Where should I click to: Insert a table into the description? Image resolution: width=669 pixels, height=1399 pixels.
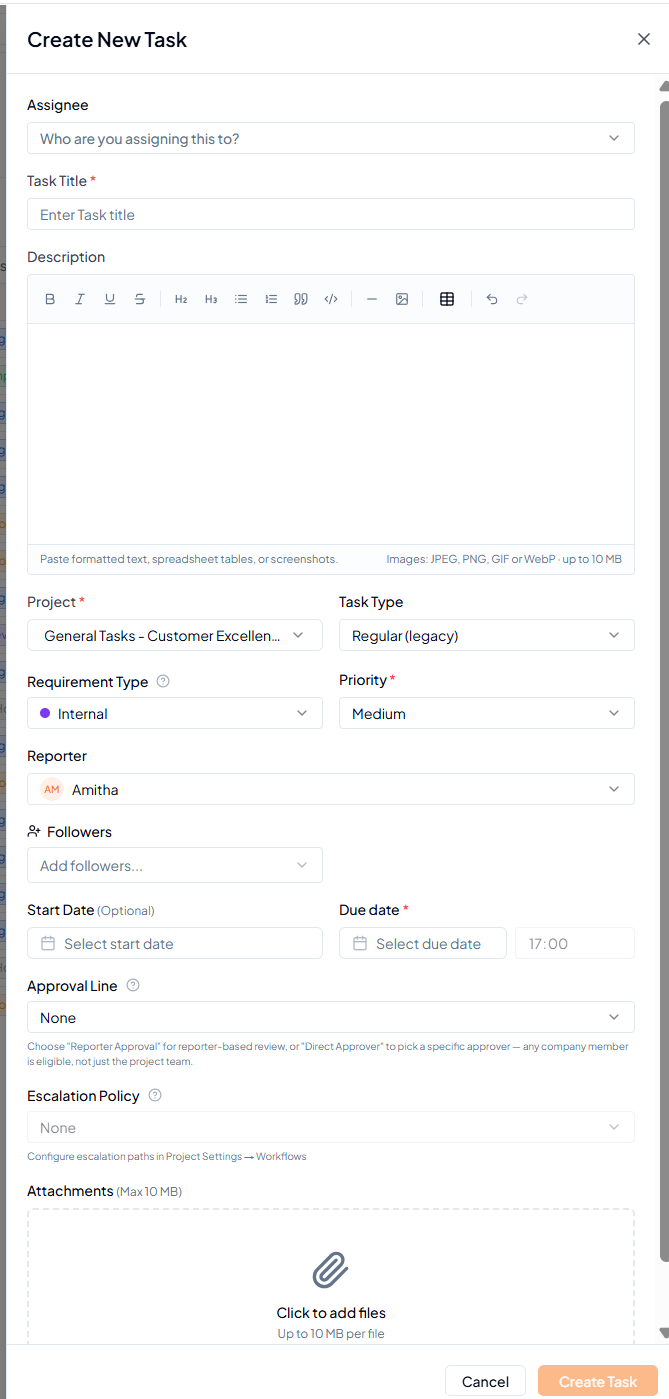pos(447,299)
